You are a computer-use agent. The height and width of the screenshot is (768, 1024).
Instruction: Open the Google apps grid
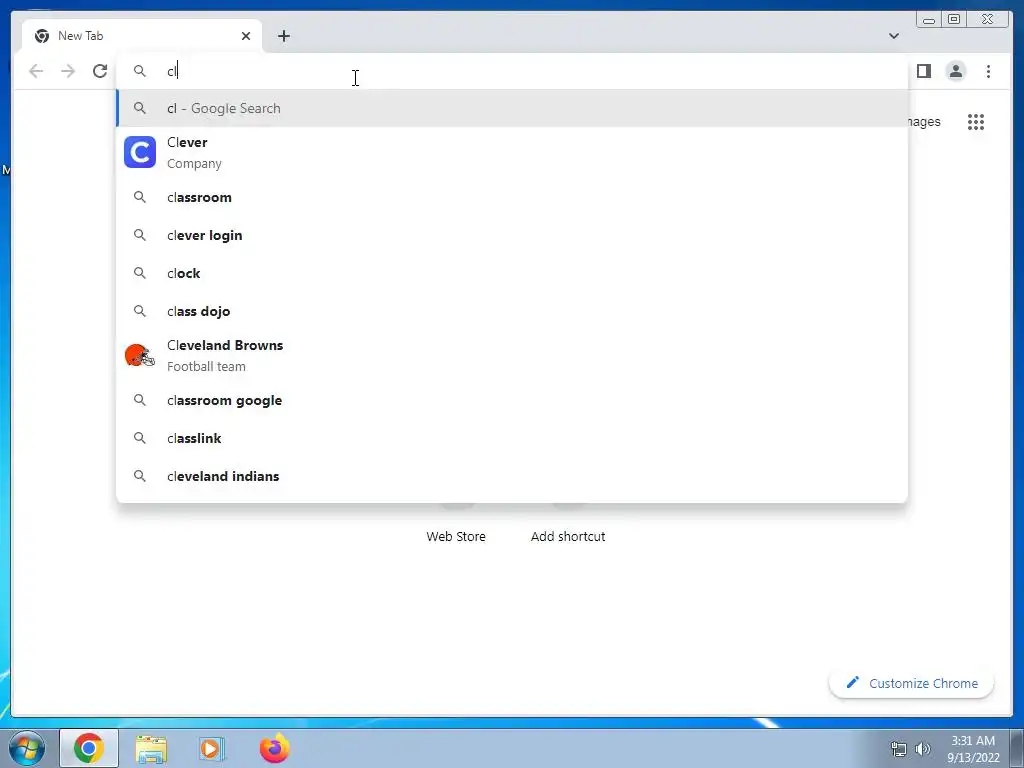tap(976, 122)
